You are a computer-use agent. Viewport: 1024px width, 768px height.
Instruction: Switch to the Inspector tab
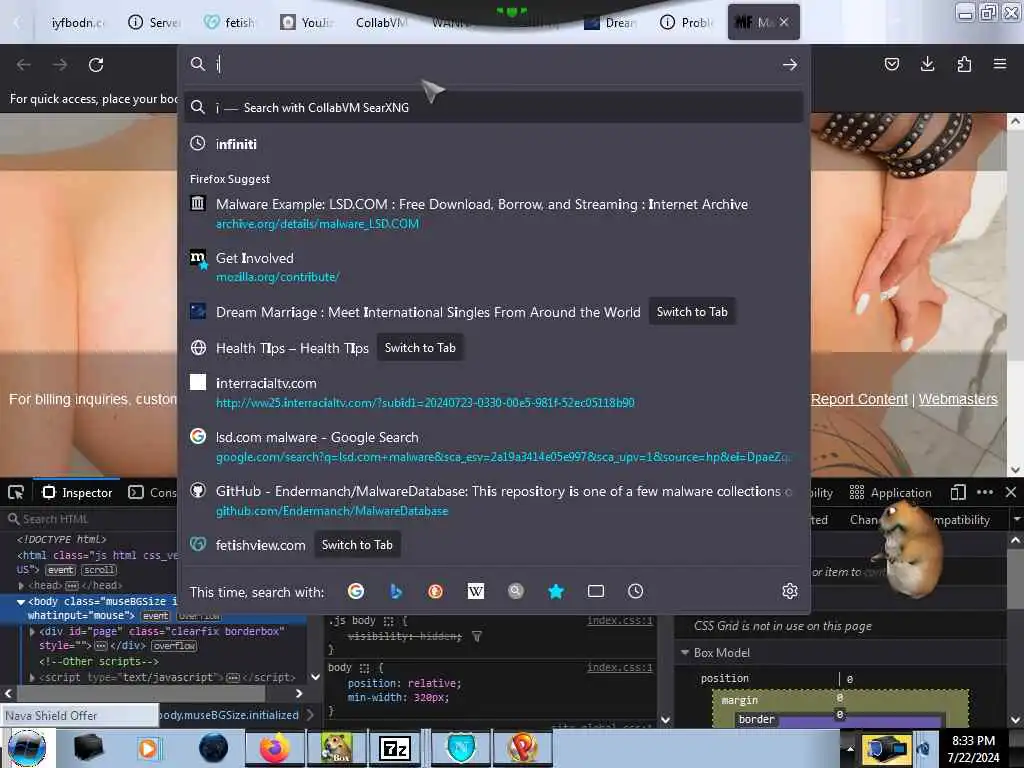pyautogui.click(x=77, y=493)
